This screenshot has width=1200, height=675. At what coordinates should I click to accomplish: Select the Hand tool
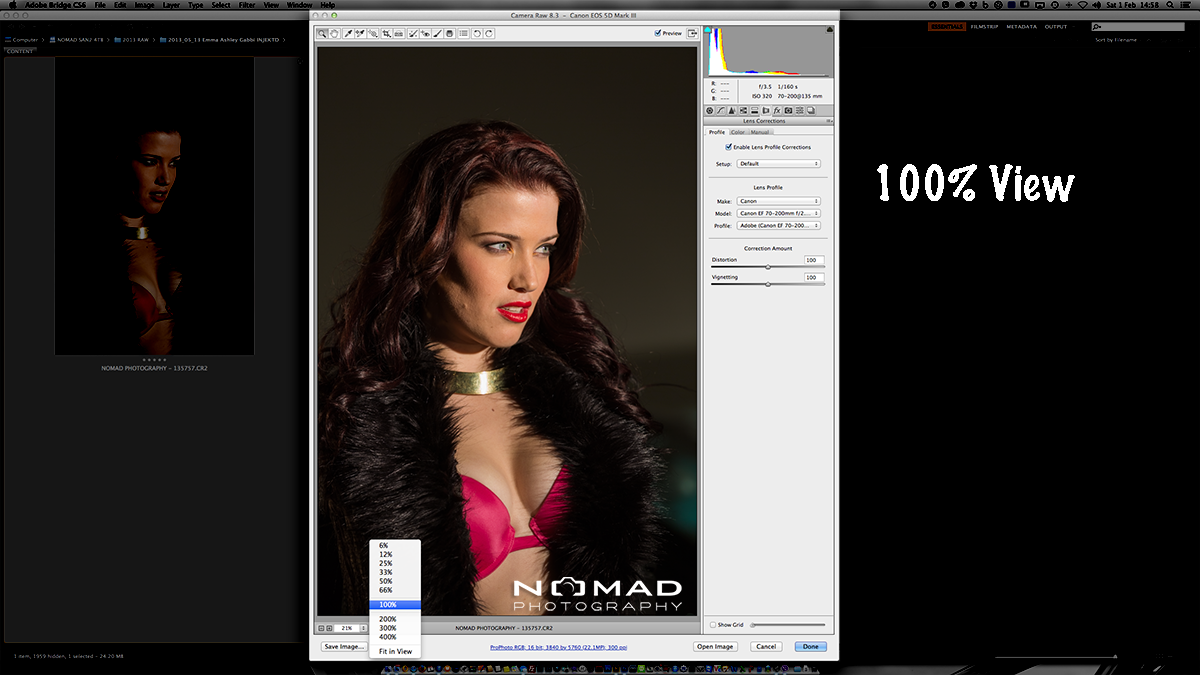coord(334,33)
